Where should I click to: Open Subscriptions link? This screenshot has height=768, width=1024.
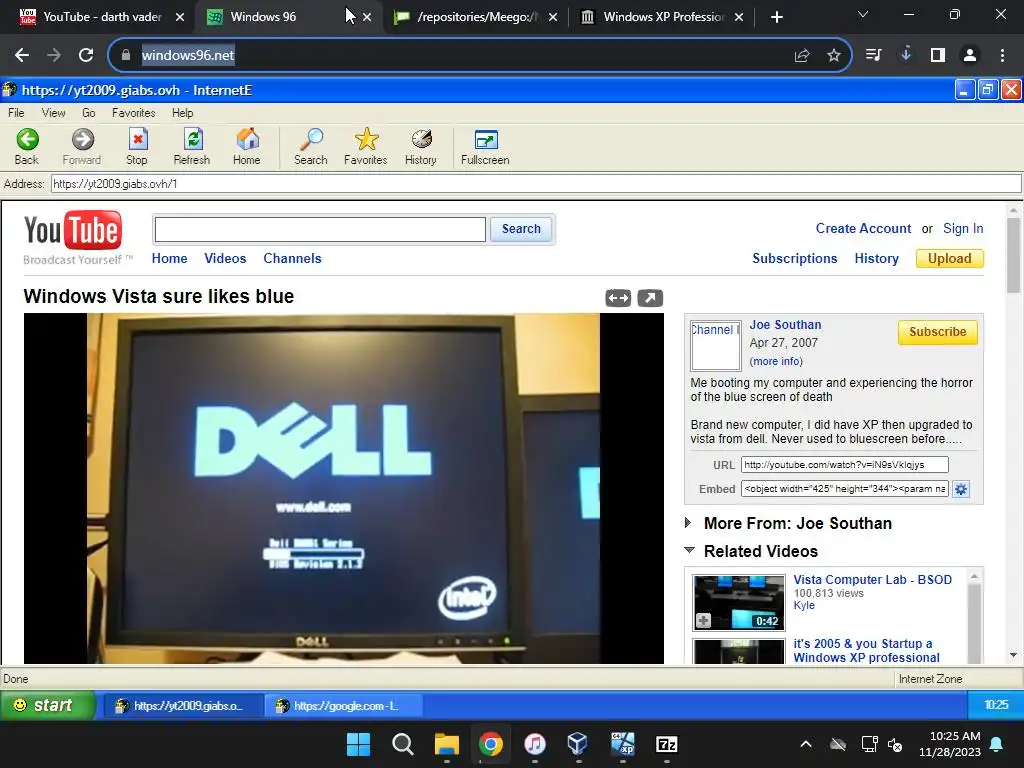click(x=794, y=259)
